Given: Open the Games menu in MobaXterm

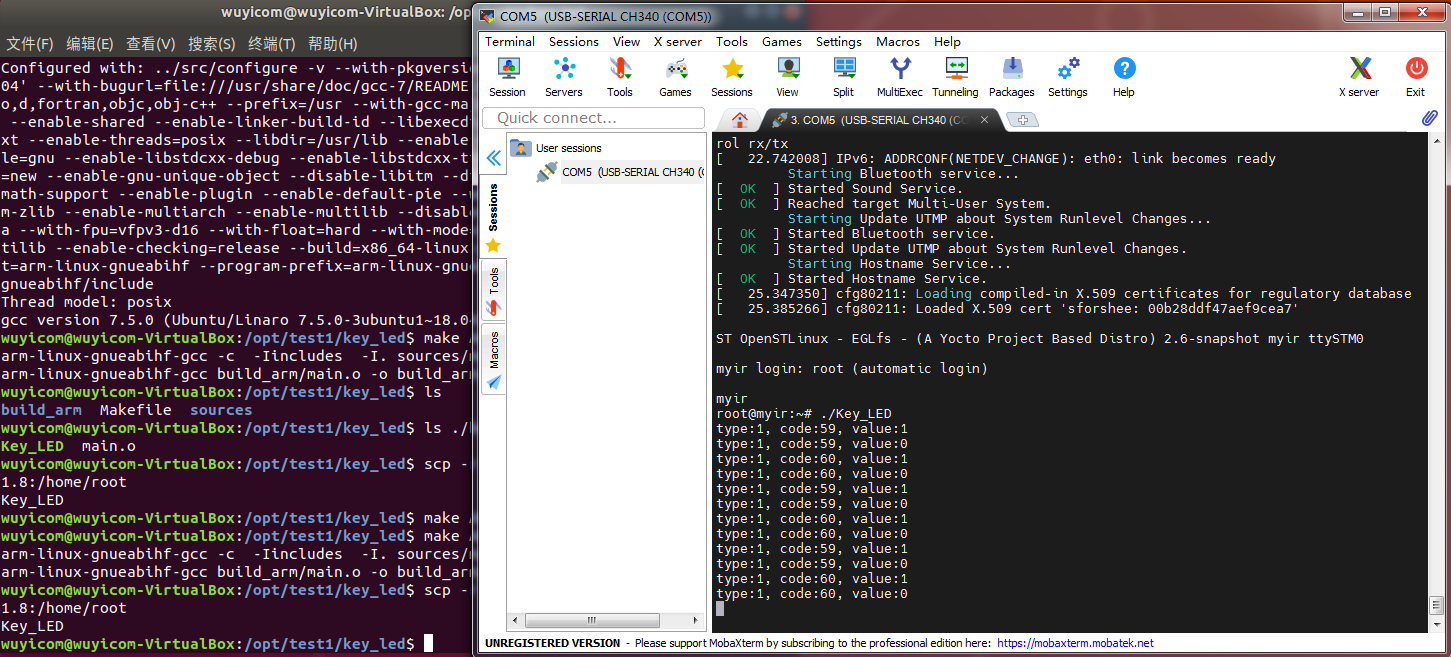Looking at the screenshot, I should [782, 41].
